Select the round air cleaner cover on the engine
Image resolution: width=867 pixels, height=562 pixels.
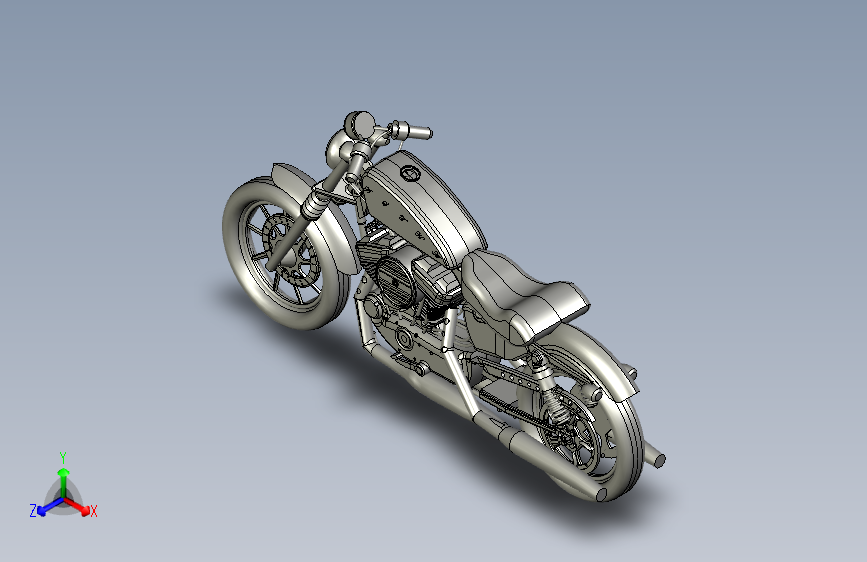394,284
